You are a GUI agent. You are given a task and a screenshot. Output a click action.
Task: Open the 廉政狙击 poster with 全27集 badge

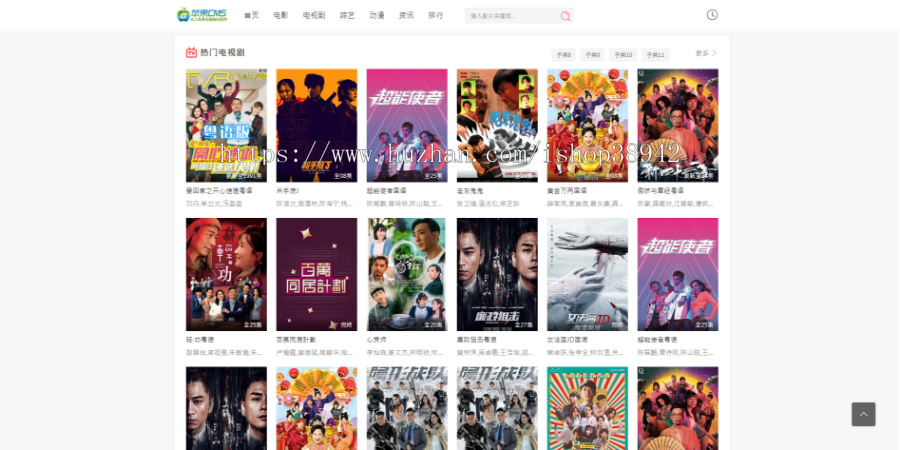point(497,274)
